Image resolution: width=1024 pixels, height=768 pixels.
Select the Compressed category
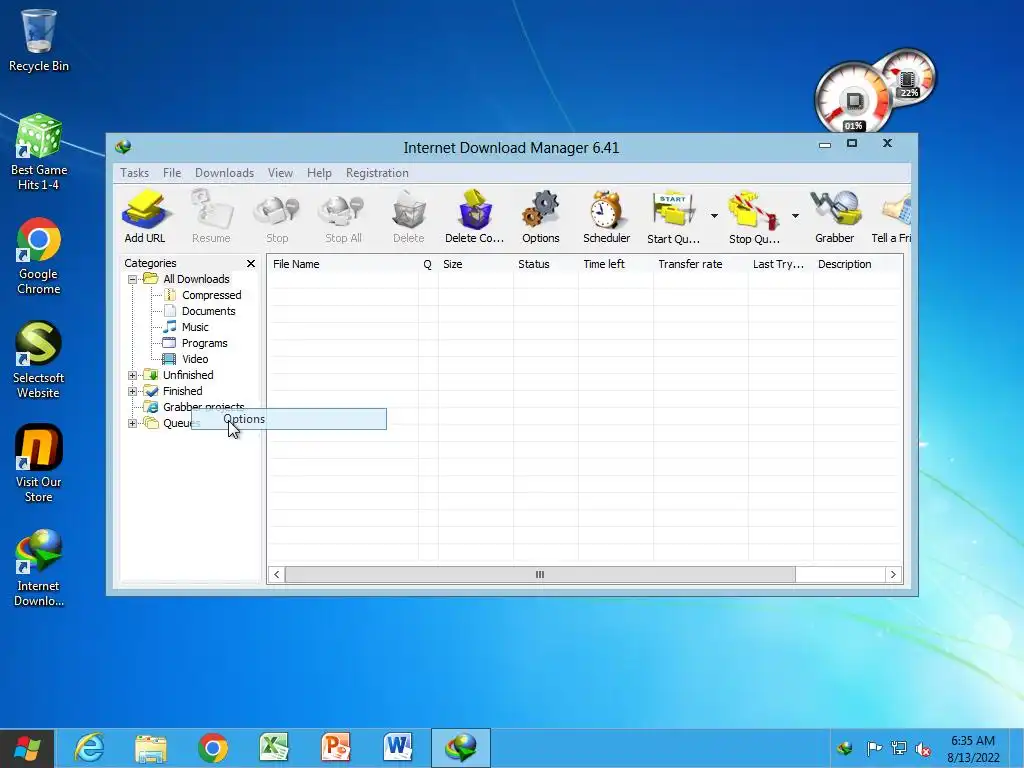(212, 295)
